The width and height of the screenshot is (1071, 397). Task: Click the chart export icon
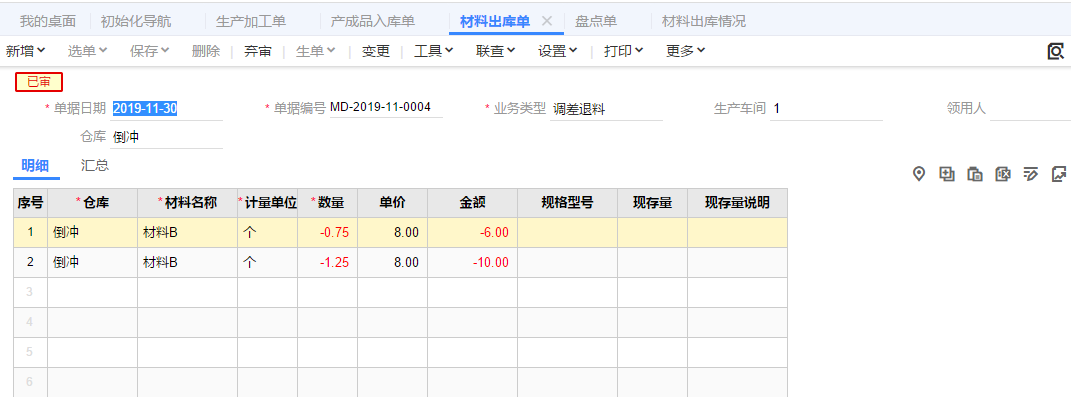click(x=1059, y=174)
